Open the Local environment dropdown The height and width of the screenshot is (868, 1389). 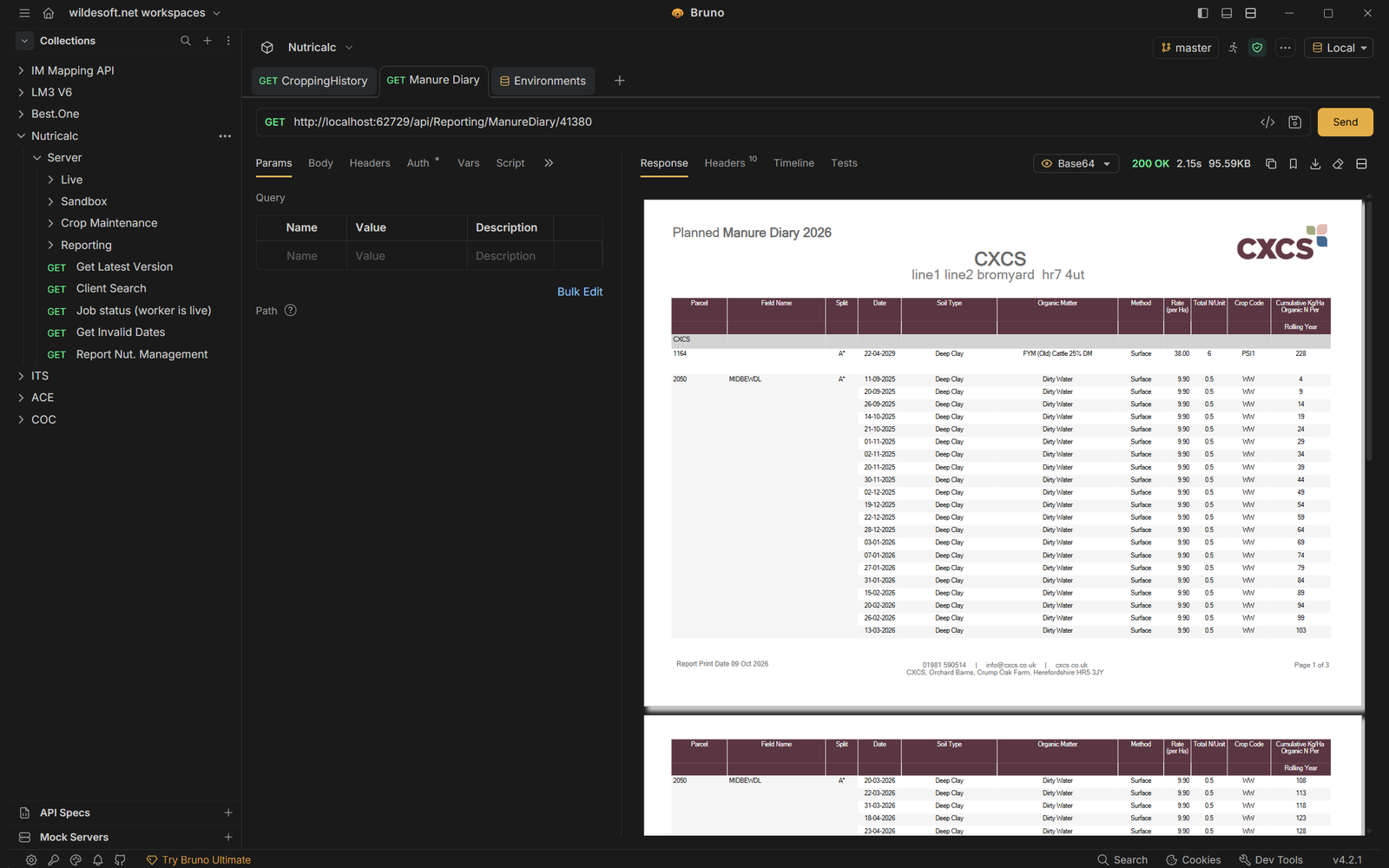[1339, 48]
